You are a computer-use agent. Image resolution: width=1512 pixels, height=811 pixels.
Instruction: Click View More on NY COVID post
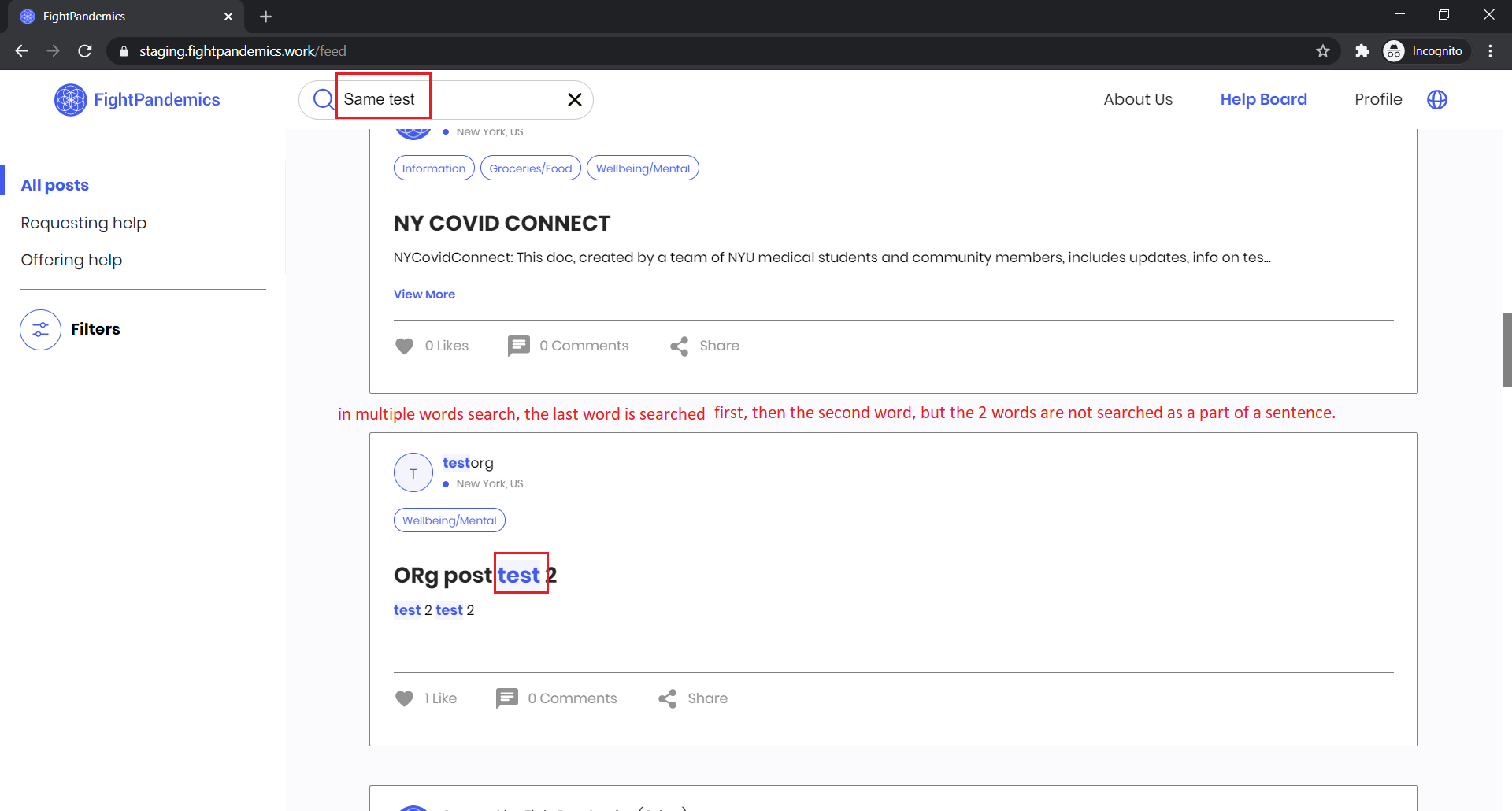coord(424,294)
